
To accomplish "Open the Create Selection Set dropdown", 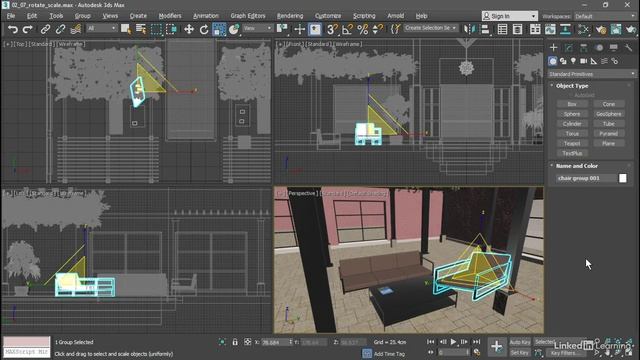I will tap(431, 28).
